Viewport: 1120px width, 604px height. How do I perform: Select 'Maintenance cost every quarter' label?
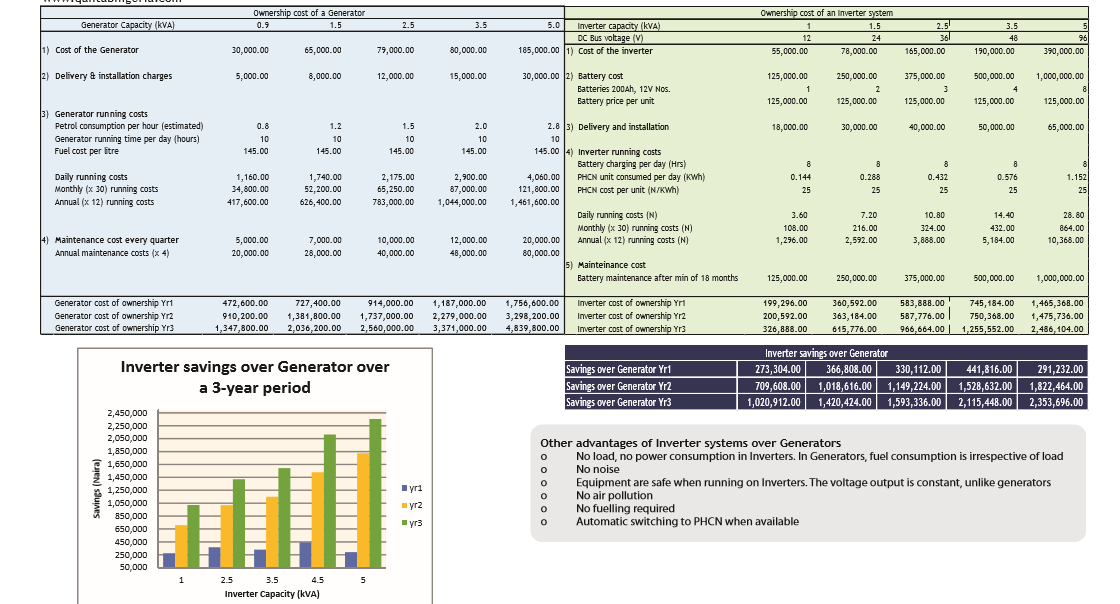pyautogui.click(x=117, y=240)
